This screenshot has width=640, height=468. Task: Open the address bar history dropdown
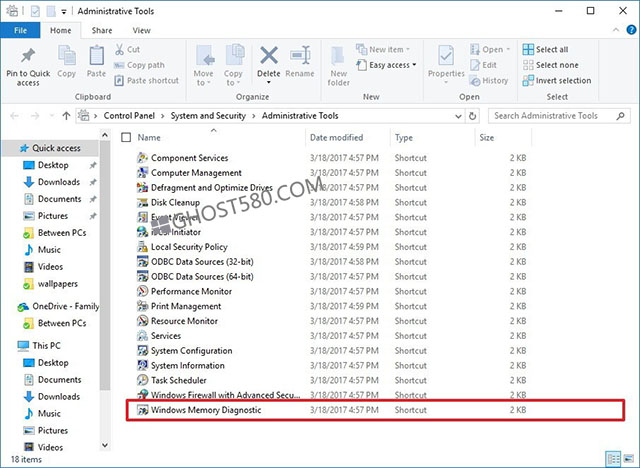[458, 116]
